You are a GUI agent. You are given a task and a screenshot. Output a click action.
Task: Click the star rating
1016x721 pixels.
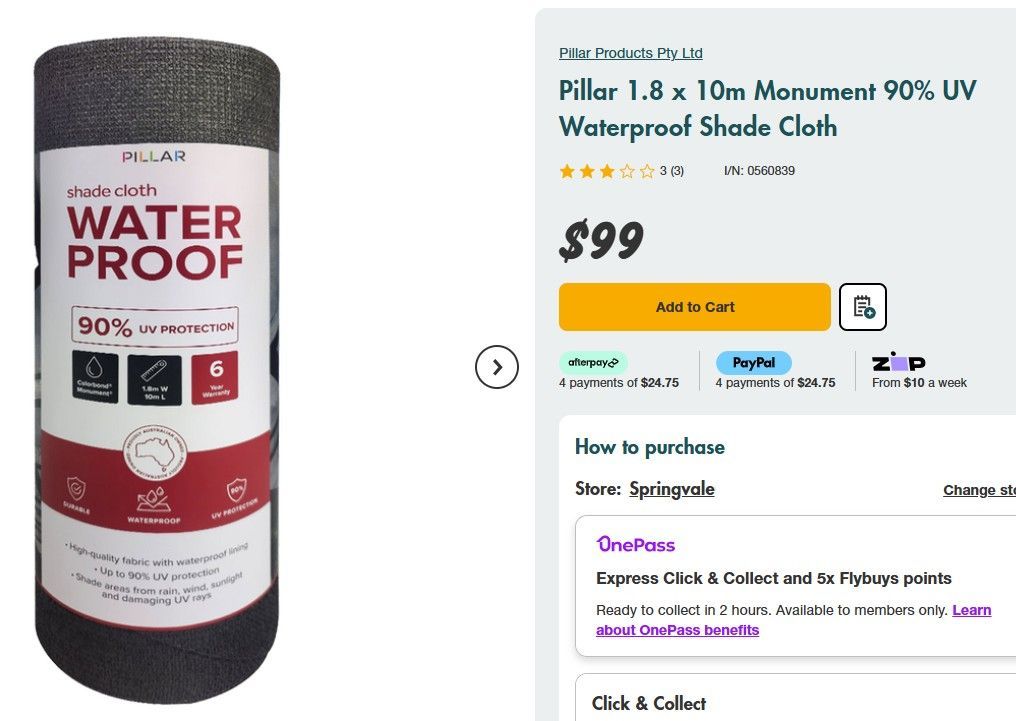pyautogui.click(x=607, y=171)
